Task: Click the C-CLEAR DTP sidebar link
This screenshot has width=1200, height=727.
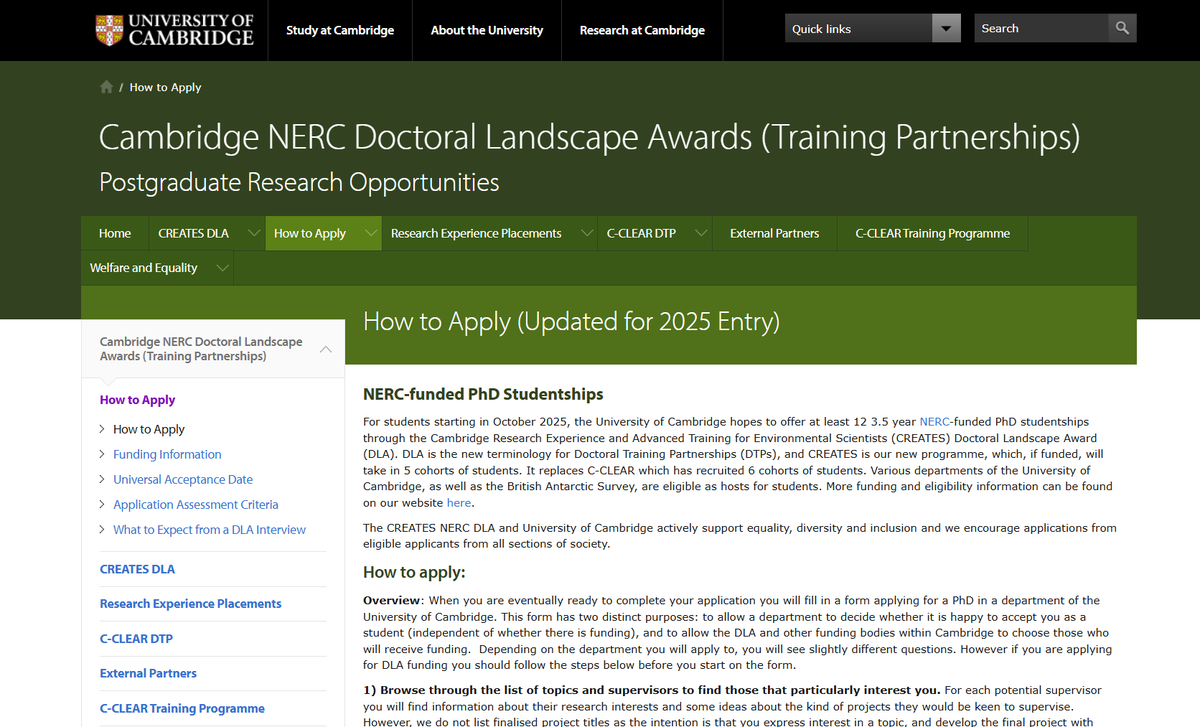Action: (x=137, y=639)
